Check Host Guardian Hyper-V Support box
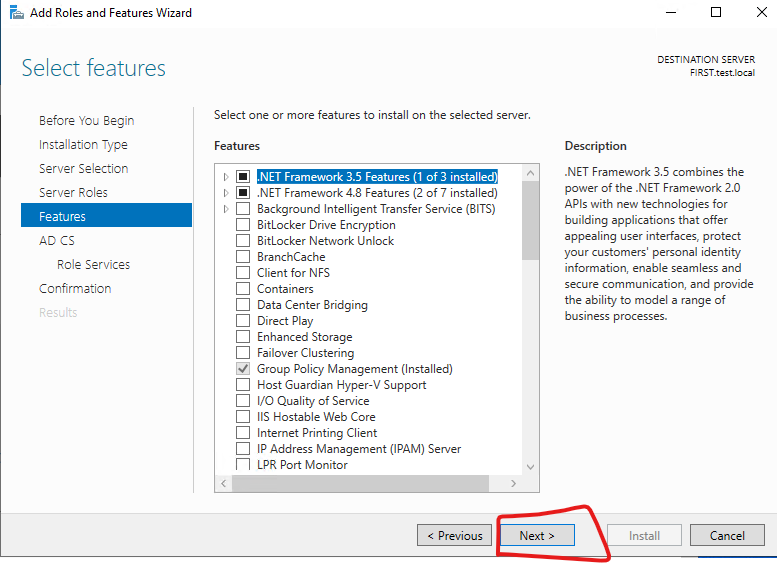The width and height of the screenshot is (777, 563). pyautogui.click(x=243, y=385)
